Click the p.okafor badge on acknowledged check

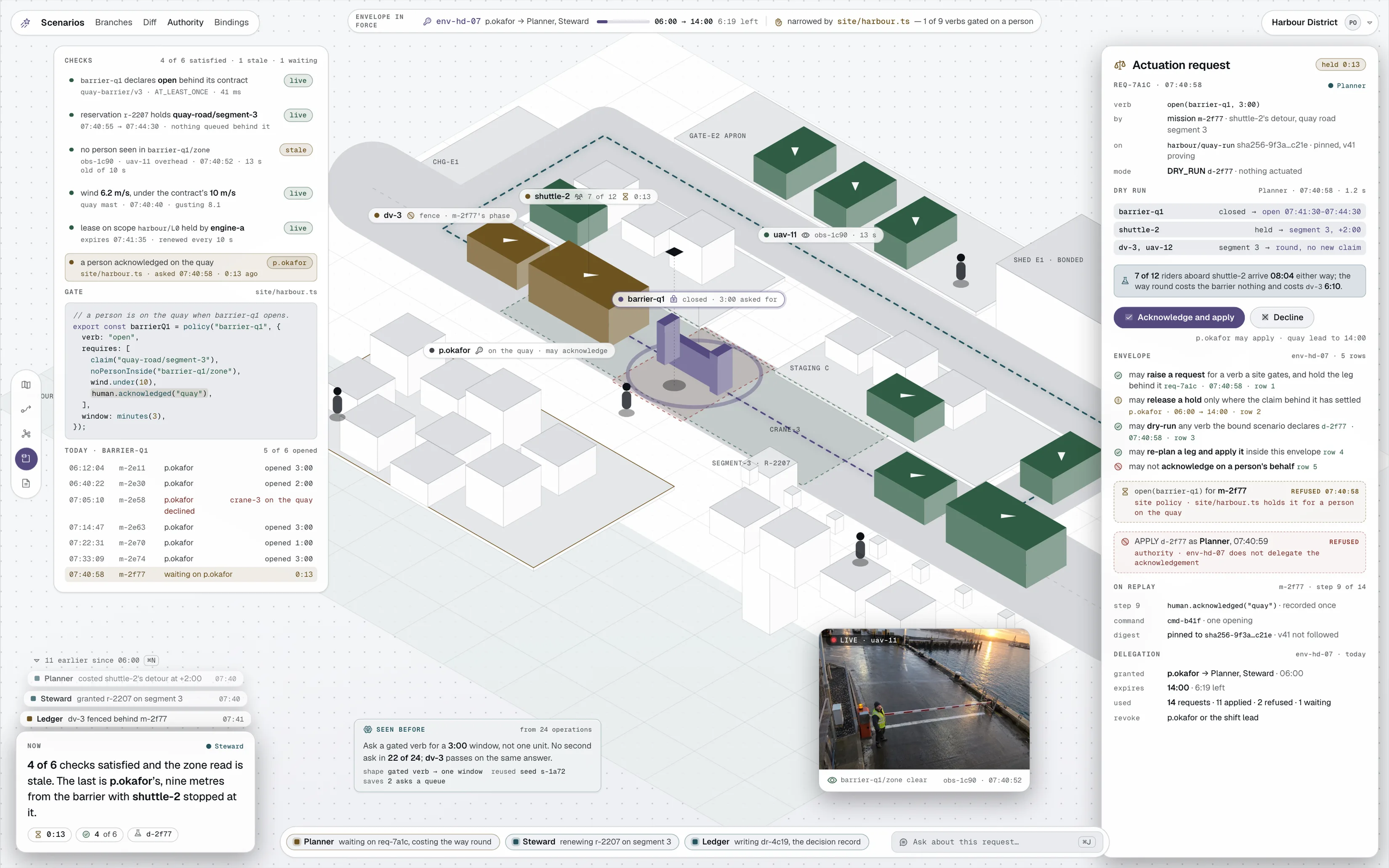click(x=290, y=263)
